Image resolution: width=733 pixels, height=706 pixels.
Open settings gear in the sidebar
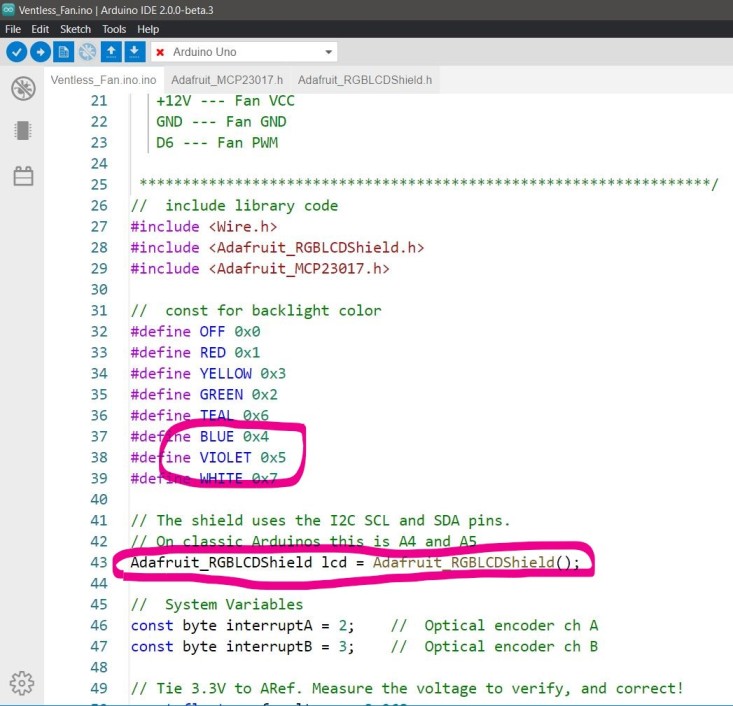coord(22,684)
